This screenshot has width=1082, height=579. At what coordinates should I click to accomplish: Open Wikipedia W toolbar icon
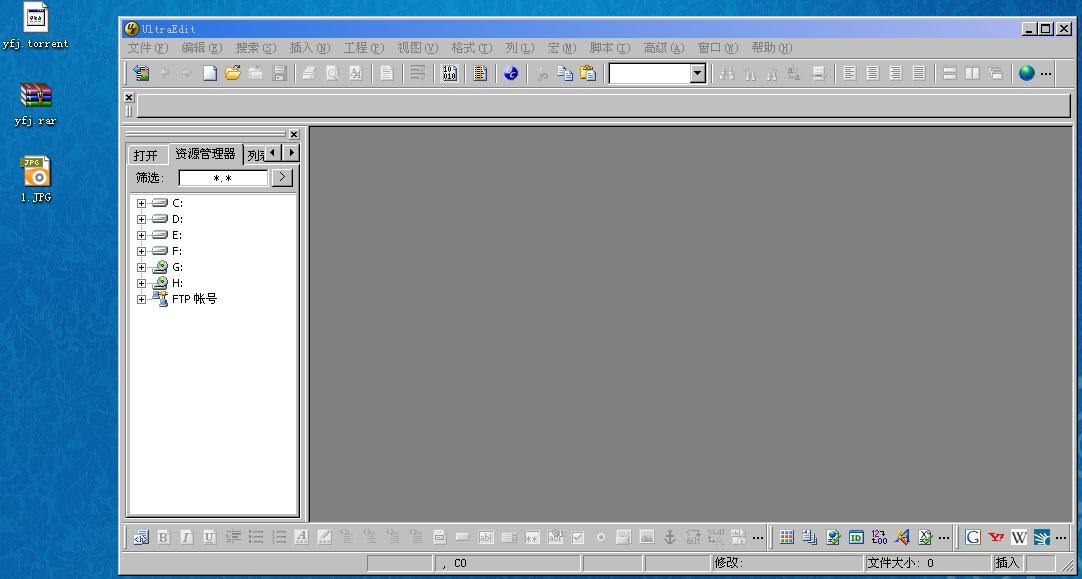(x=1019, y=537)
